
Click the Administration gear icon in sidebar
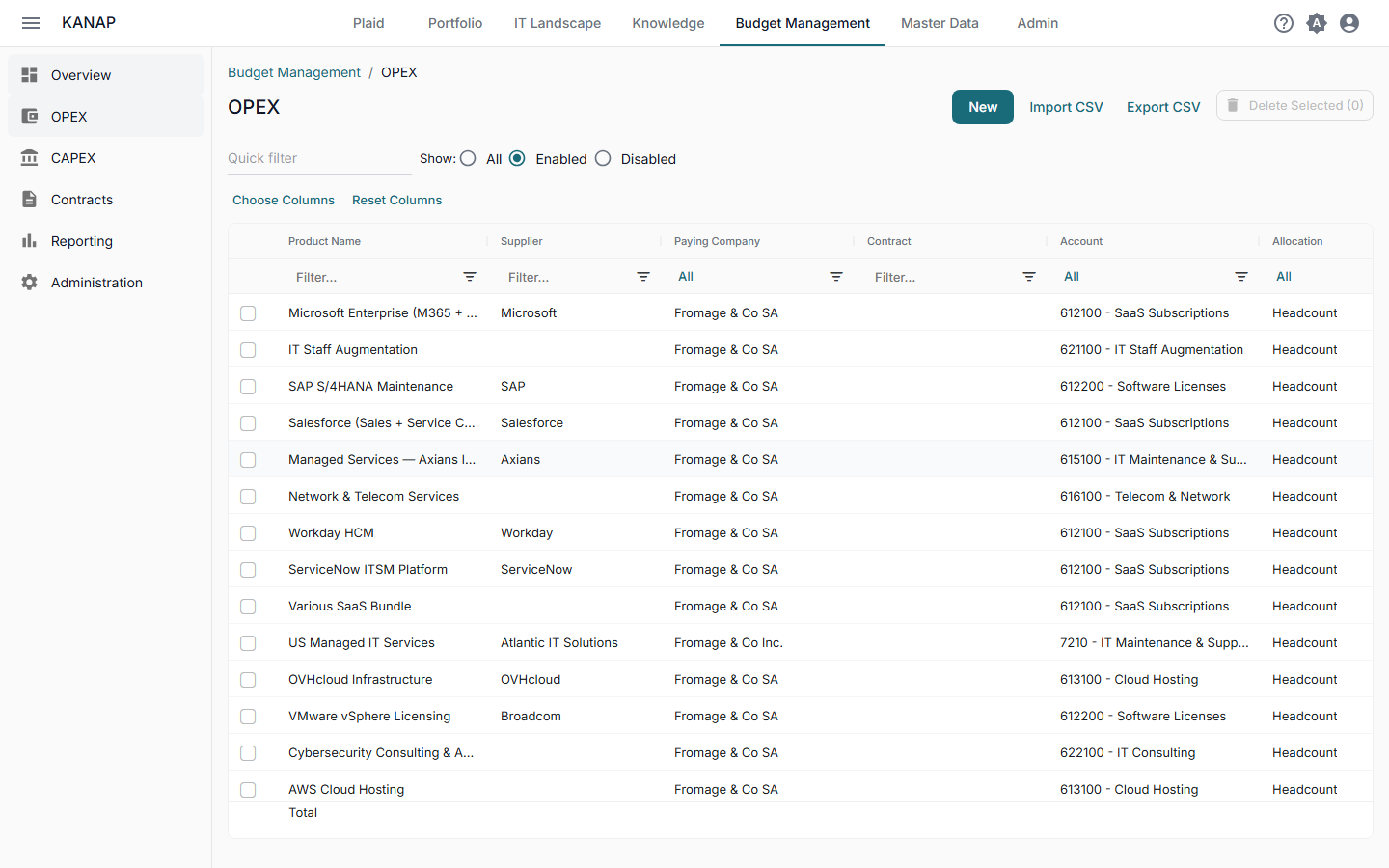point(30,282)
